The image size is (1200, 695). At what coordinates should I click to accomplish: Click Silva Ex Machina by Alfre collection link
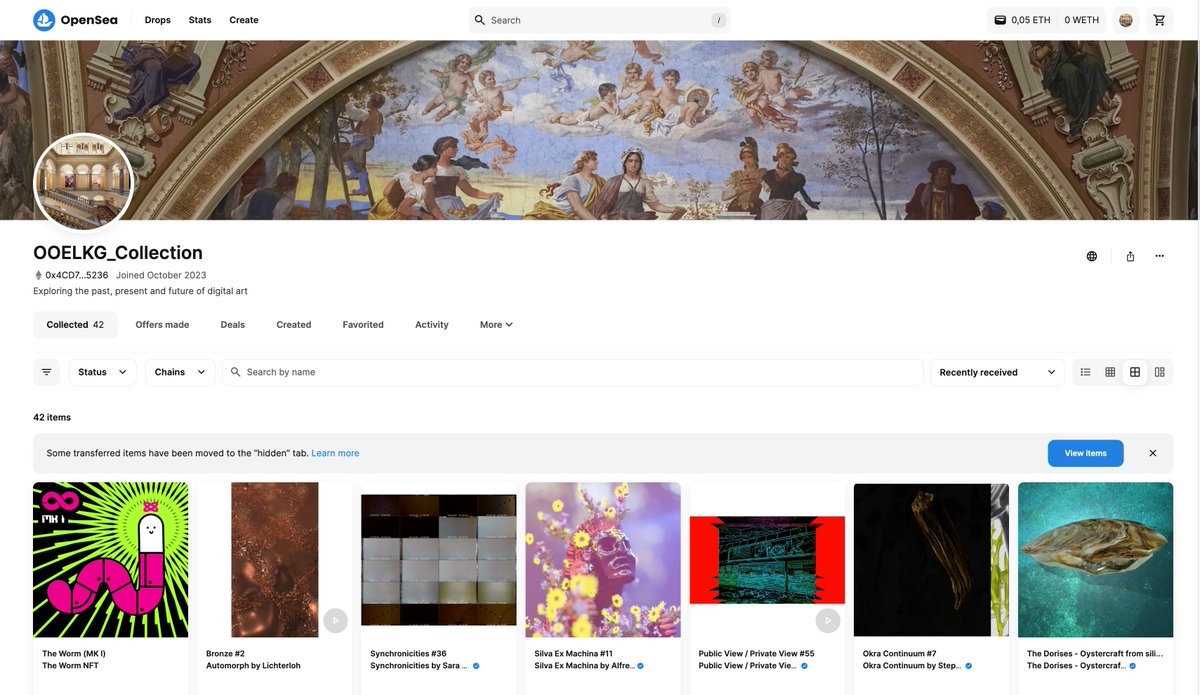click(583, 666)
